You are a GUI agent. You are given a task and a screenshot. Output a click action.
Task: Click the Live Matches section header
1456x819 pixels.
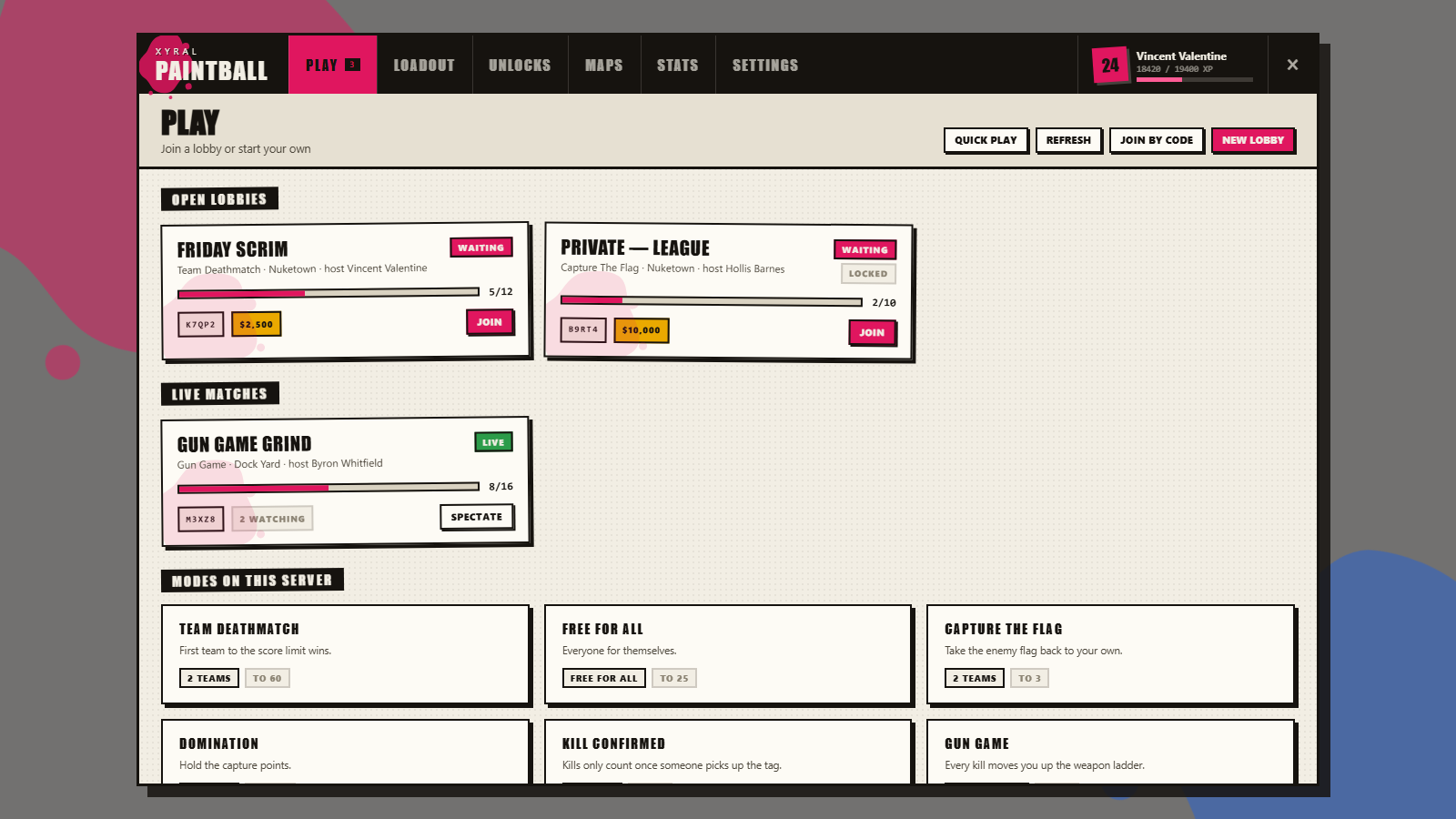[x=220, y=394]
